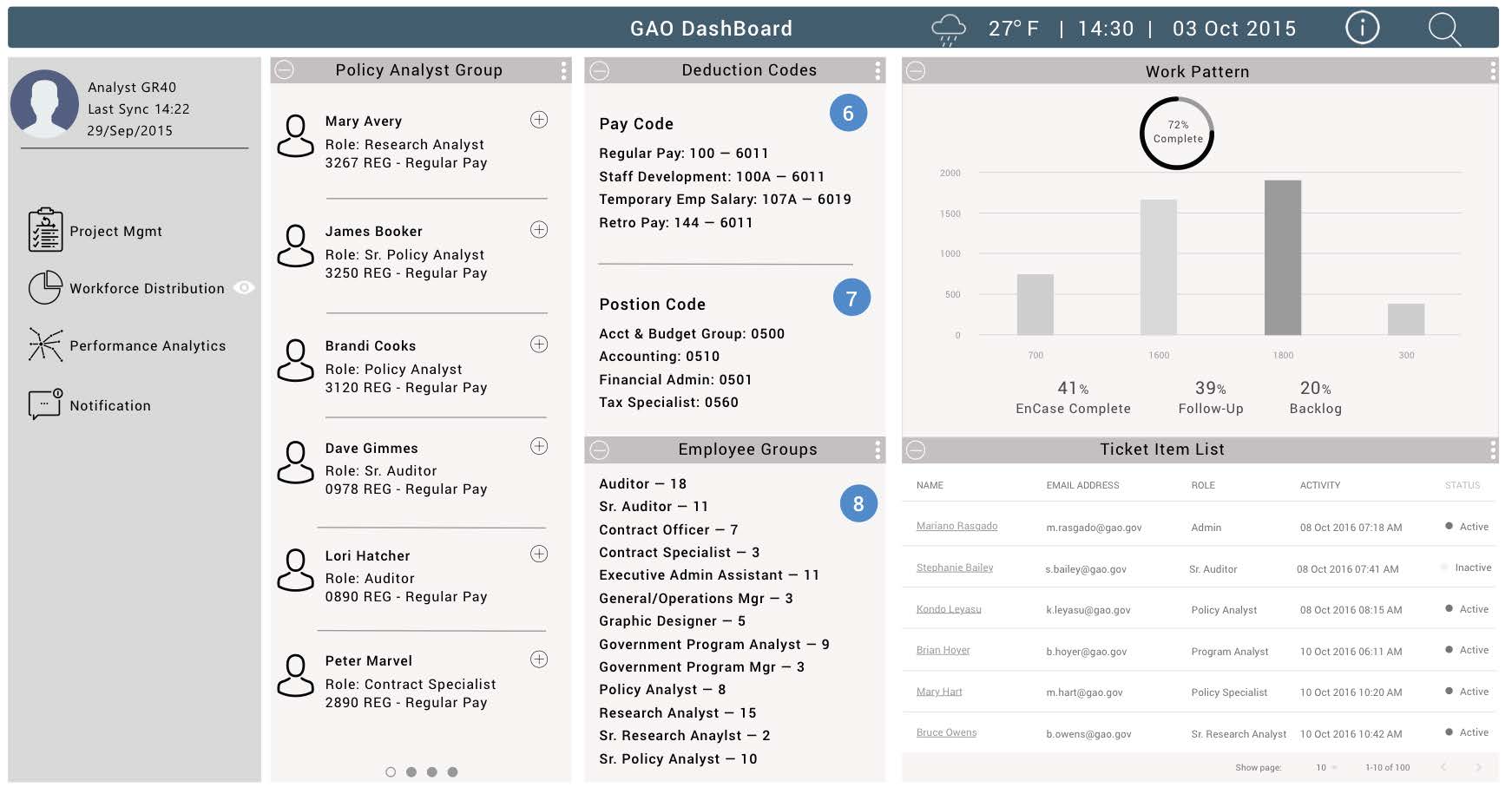Select the last pagination dot in Policy Analyst Group
The image size is (1512, 794).
[x=452, y=771]
